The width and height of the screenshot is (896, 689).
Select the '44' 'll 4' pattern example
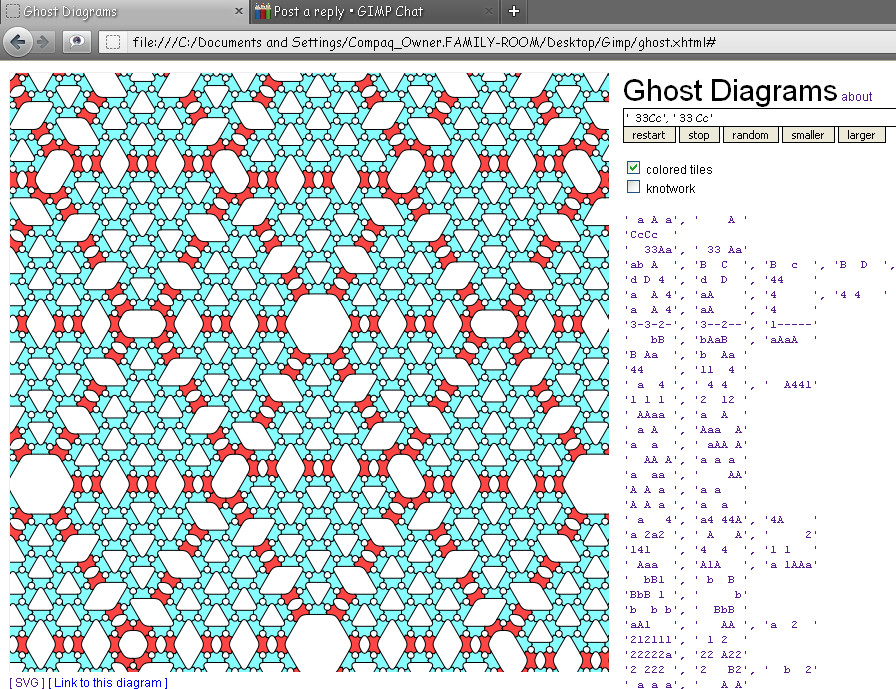(686, 369)
